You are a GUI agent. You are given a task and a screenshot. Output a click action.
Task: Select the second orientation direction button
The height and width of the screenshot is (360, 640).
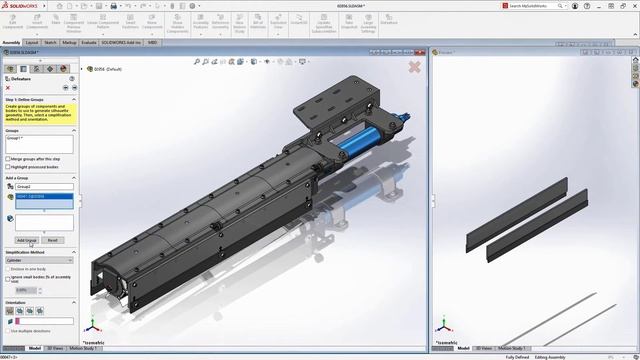pos(20,311)
